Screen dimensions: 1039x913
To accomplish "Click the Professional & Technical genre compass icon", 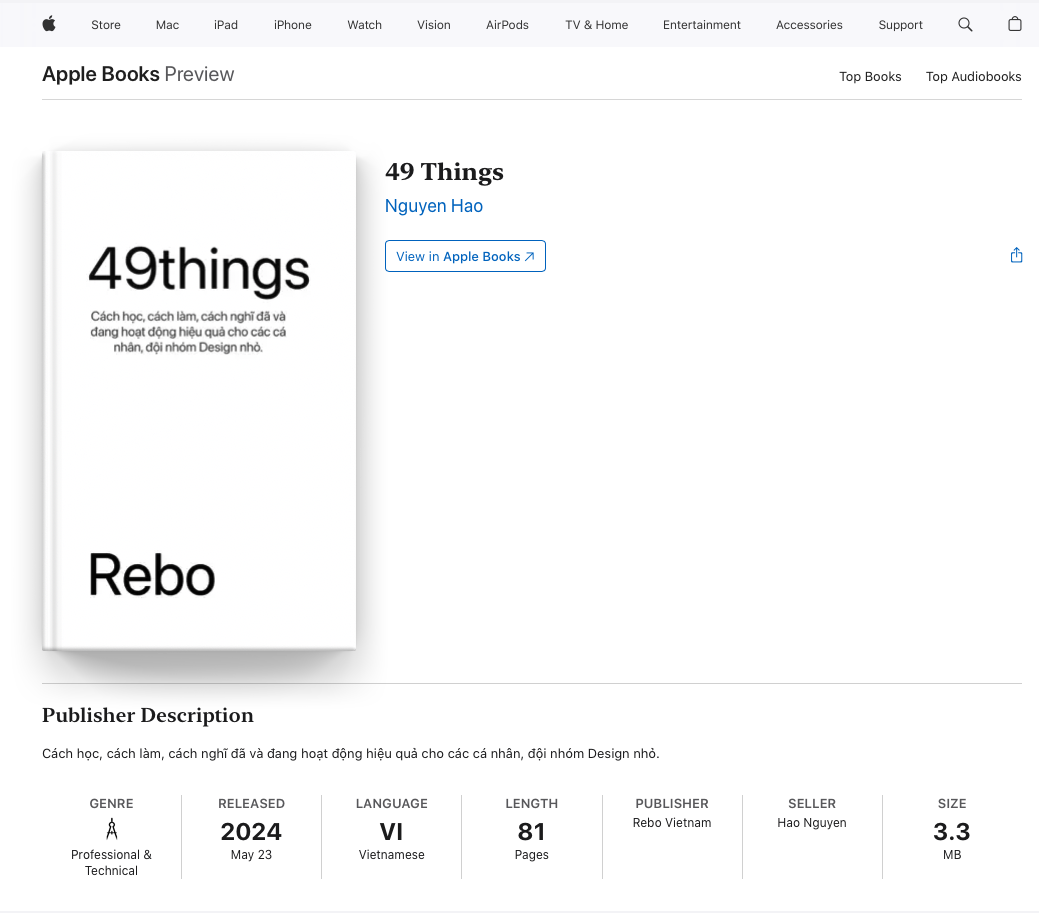I will coord(111,829).
